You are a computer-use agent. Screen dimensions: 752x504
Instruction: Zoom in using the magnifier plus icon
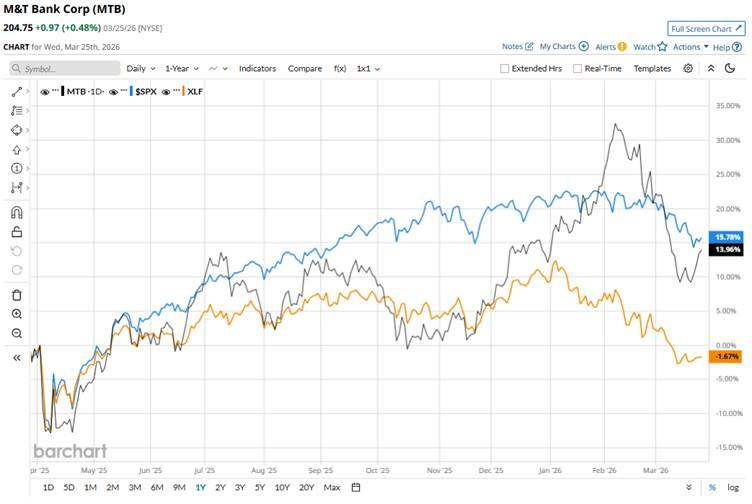[17, 314]
